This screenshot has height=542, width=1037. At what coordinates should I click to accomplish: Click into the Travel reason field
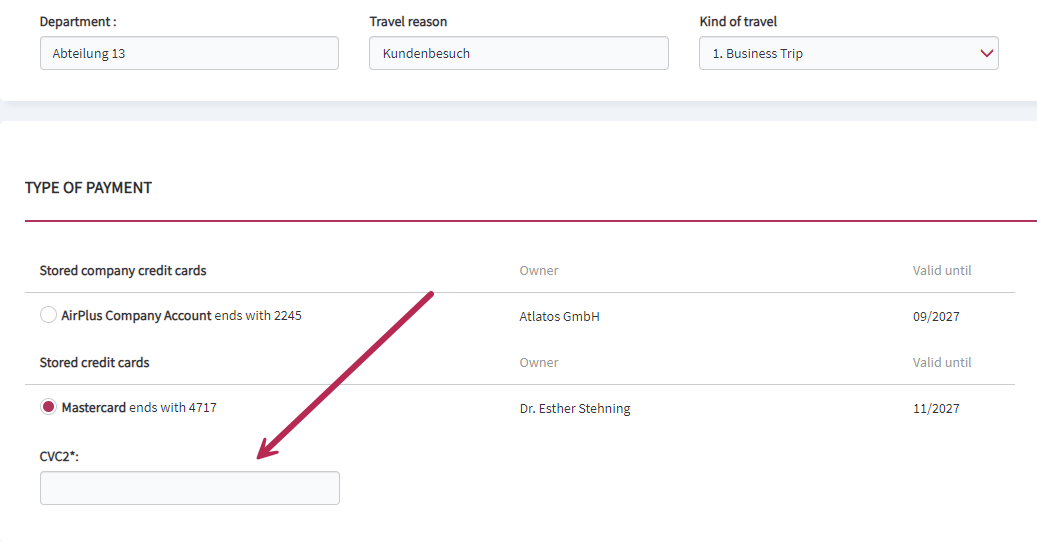coord(518,54)
